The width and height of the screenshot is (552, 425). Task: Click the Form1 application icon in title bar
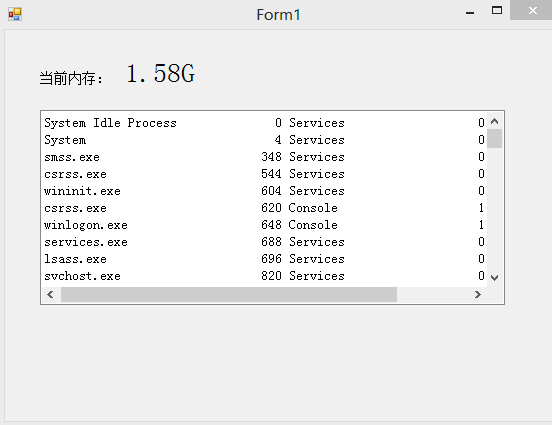pos(15,14)
